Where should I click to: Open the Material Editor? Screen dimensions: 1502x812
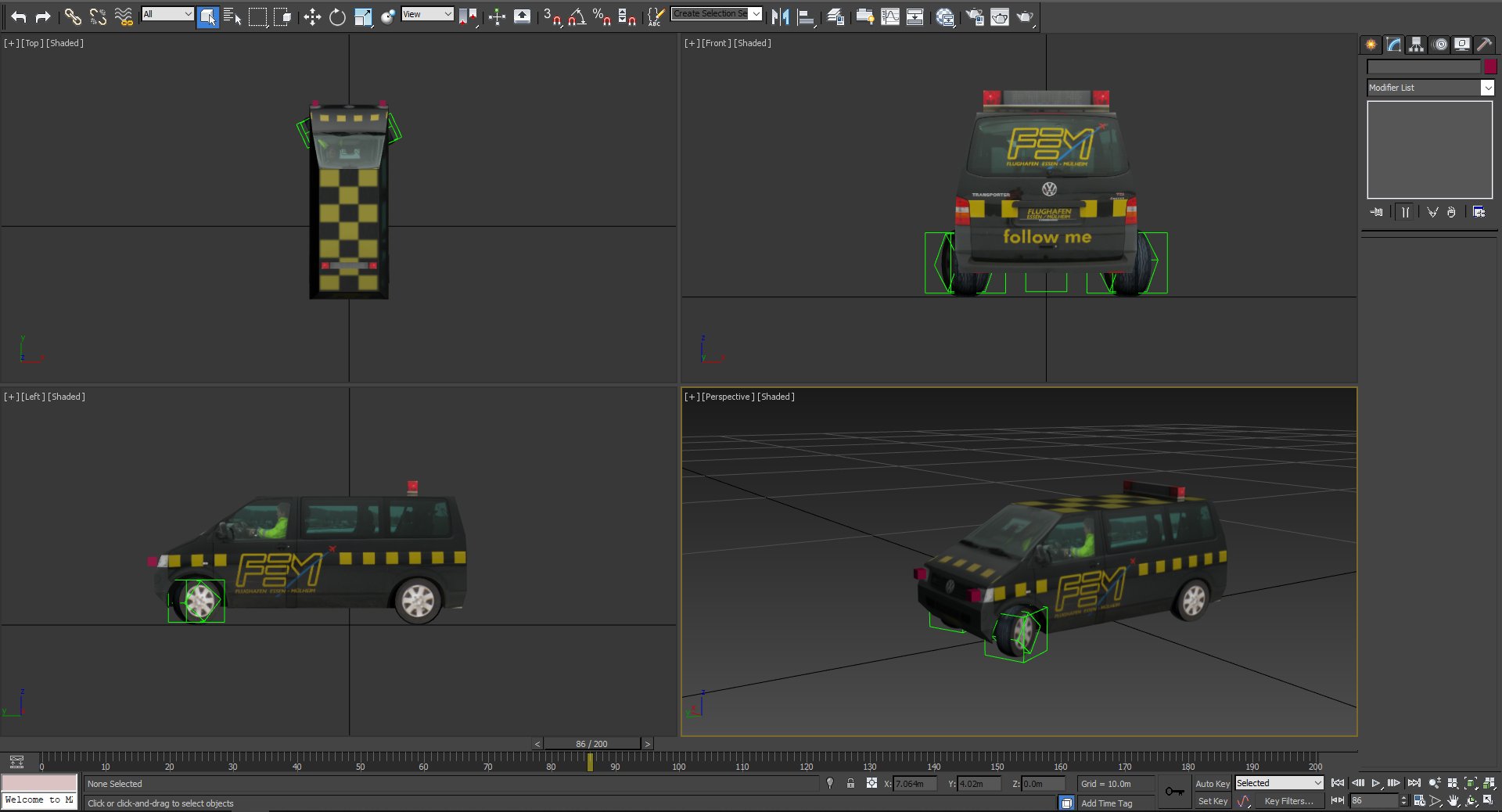pyautogui.click(x=945, y=16)
